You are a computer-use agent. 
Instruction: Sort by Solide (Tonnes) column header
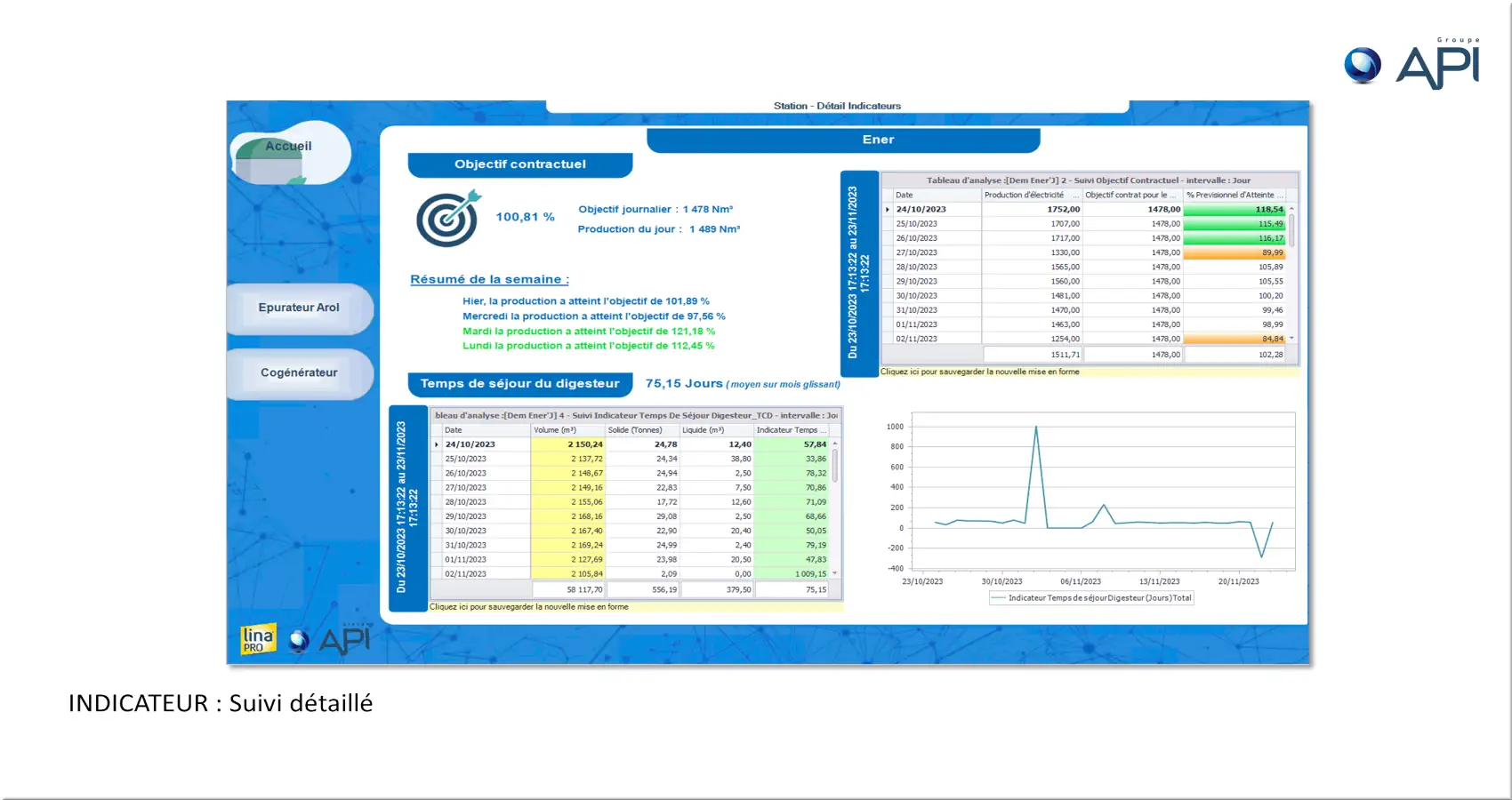point(642,430)
